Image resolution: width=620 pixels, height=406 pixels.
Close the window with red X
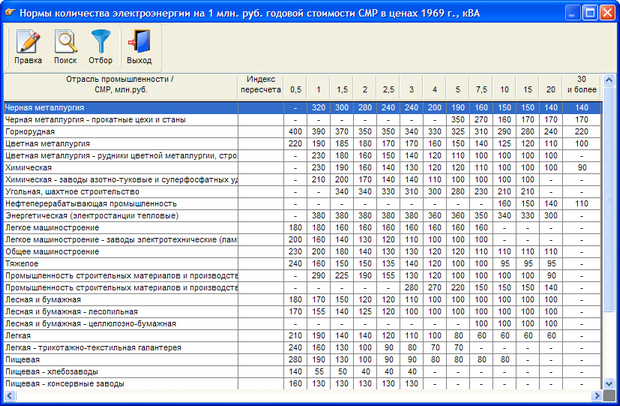pos(607,13)
